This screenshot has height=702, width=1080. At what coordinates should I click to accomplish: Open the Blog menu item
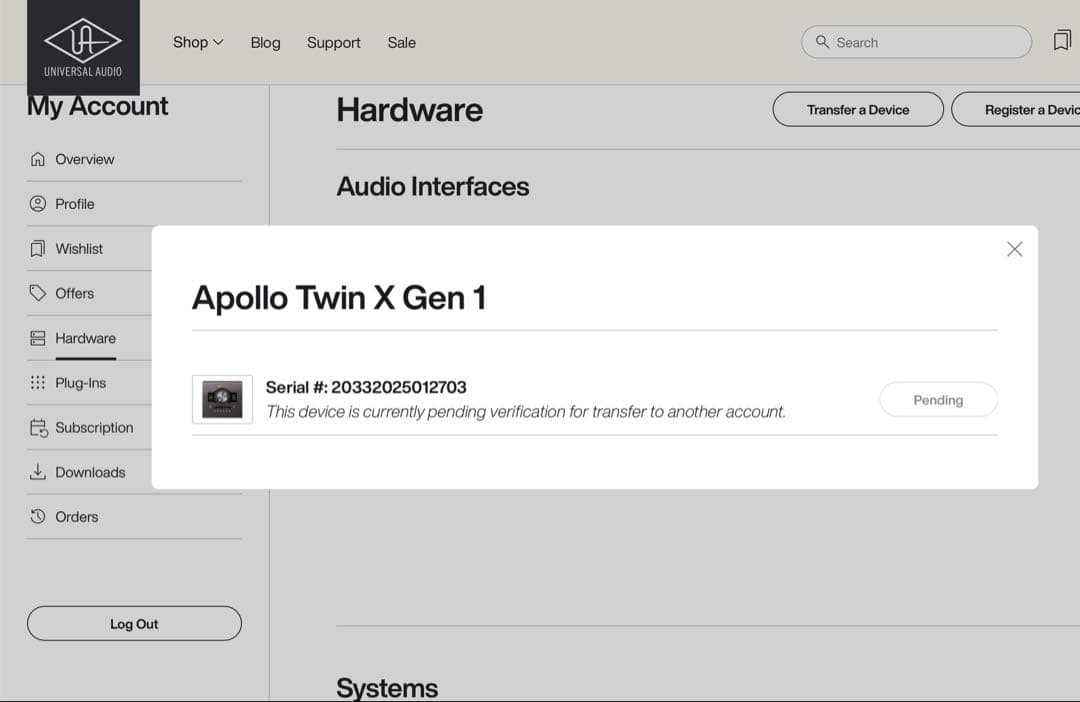[265, 43]
